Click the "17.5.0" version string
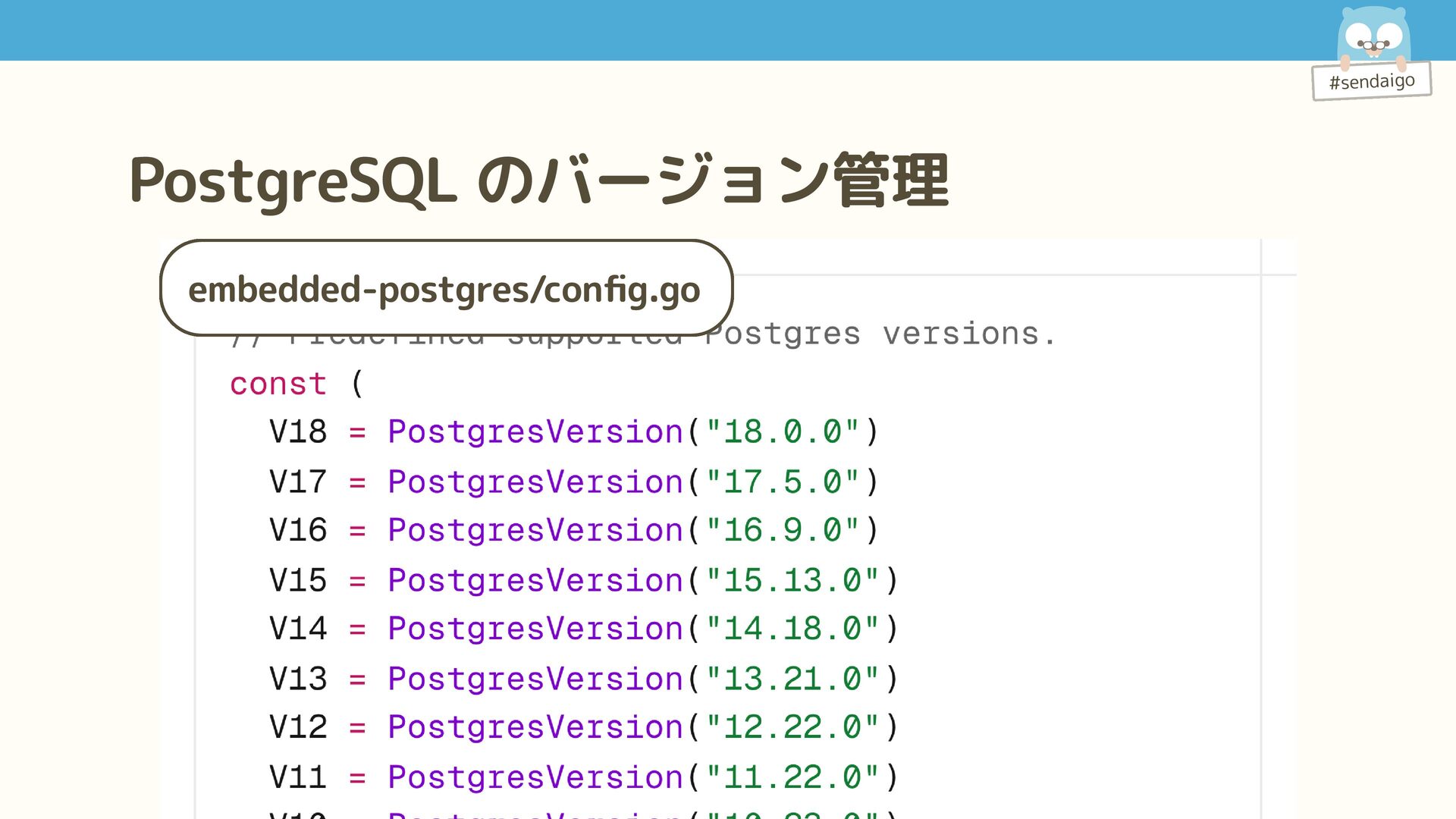Image resolution: width=1456 pixels, height=819 pixels. [x=783, y=482]
